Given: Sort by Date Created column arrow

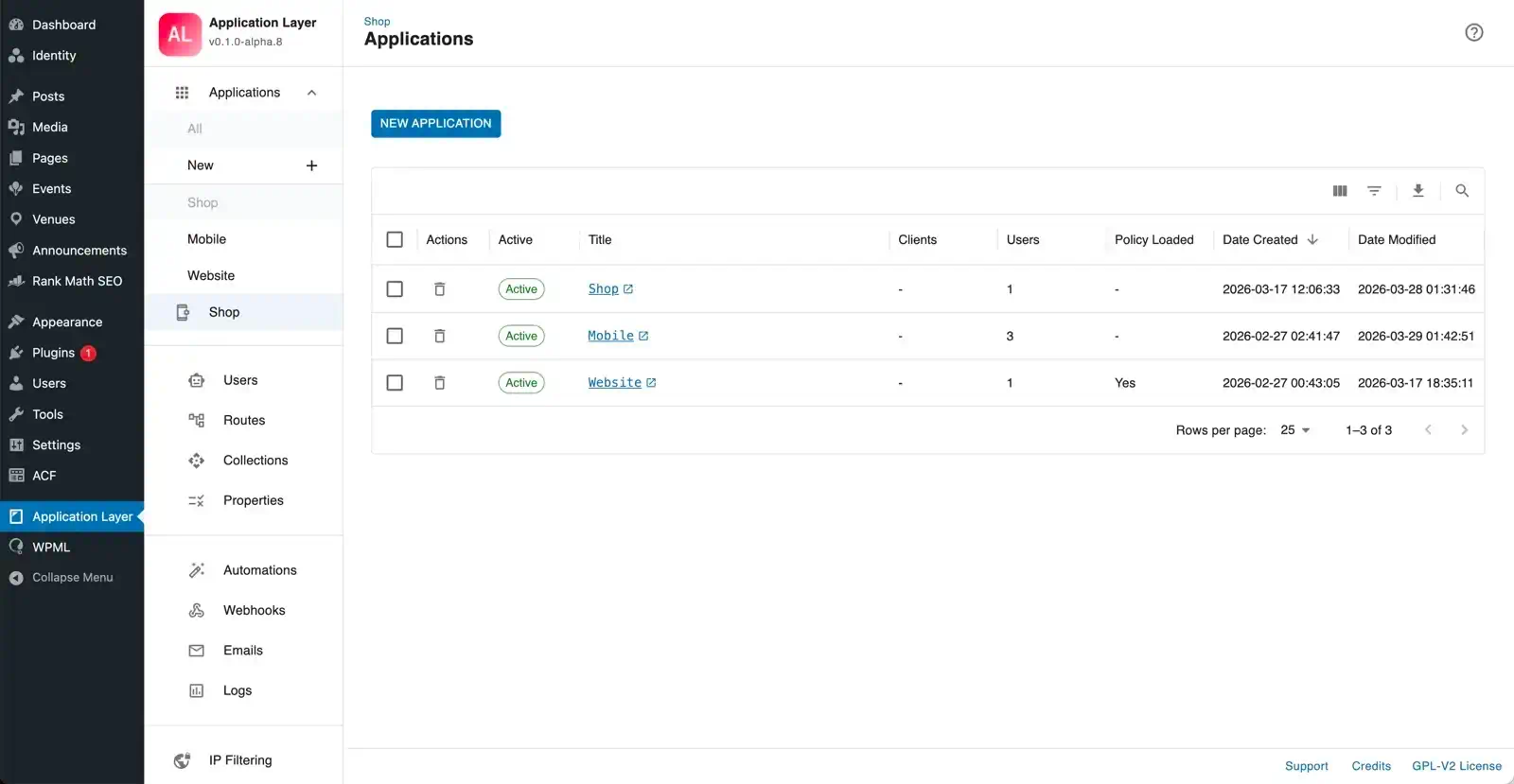Looking at the screenshot, I should coord(1312,240).
